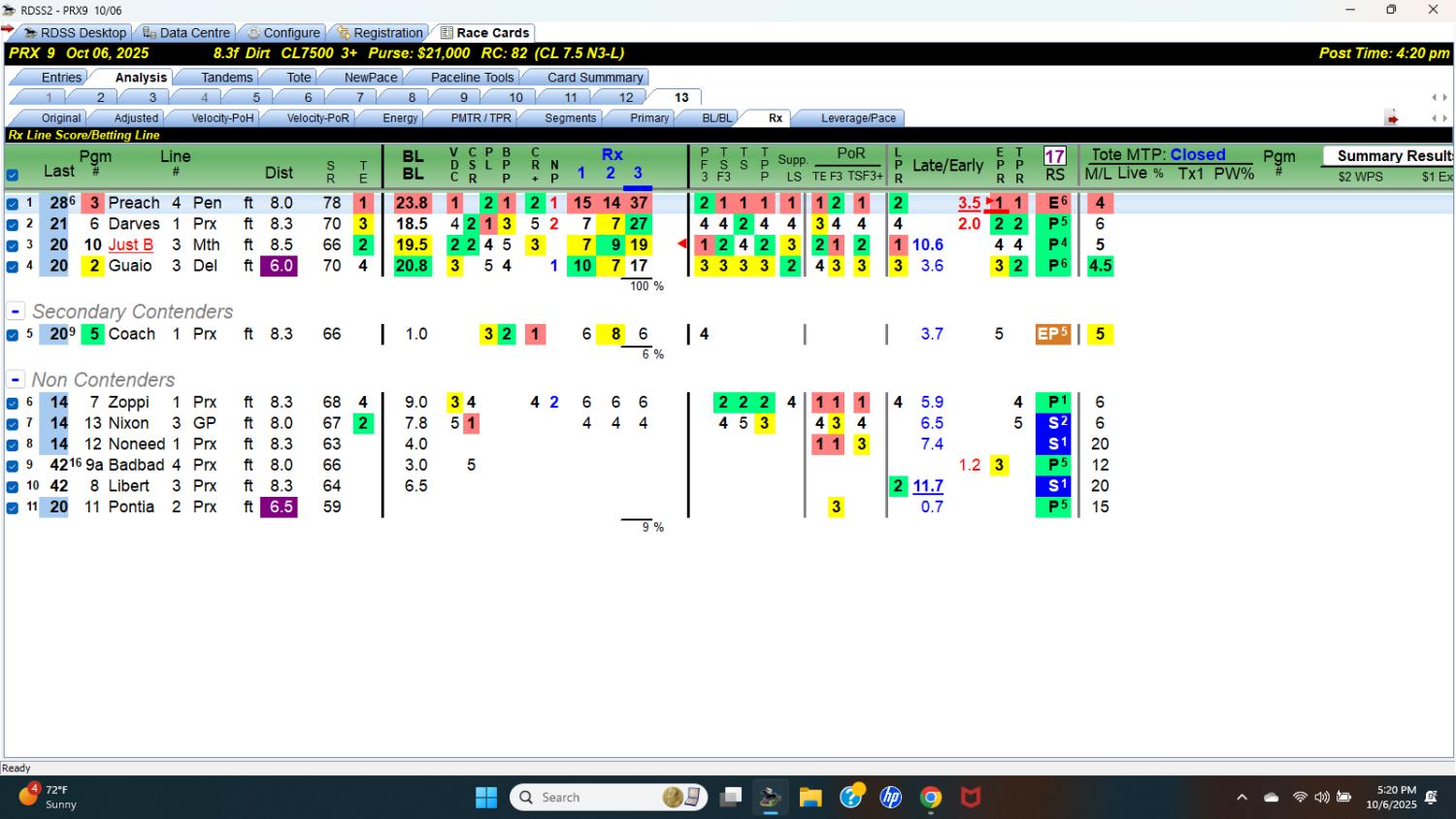
Task: Switch to the Data Centre tab
Action: tap(186, 33)
